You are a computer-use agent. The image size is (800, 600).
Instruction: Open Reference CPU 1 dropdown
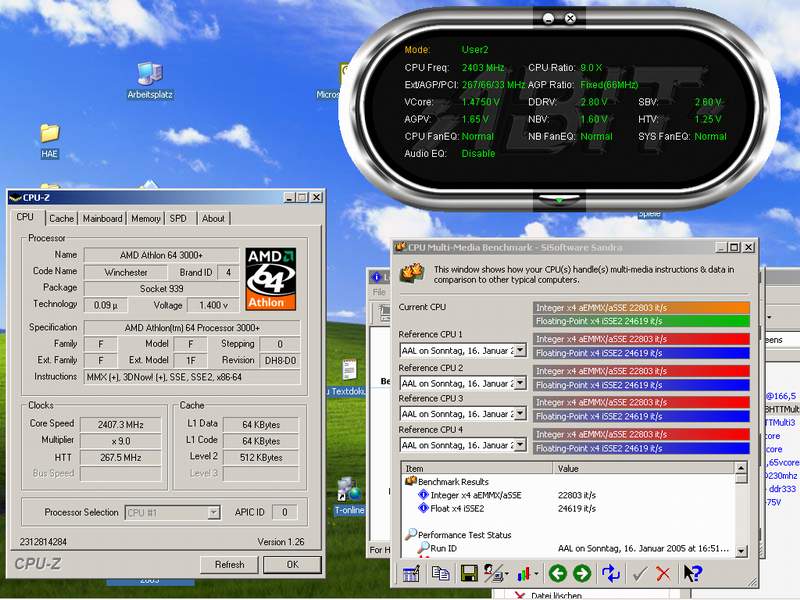(x=519, y=351)
